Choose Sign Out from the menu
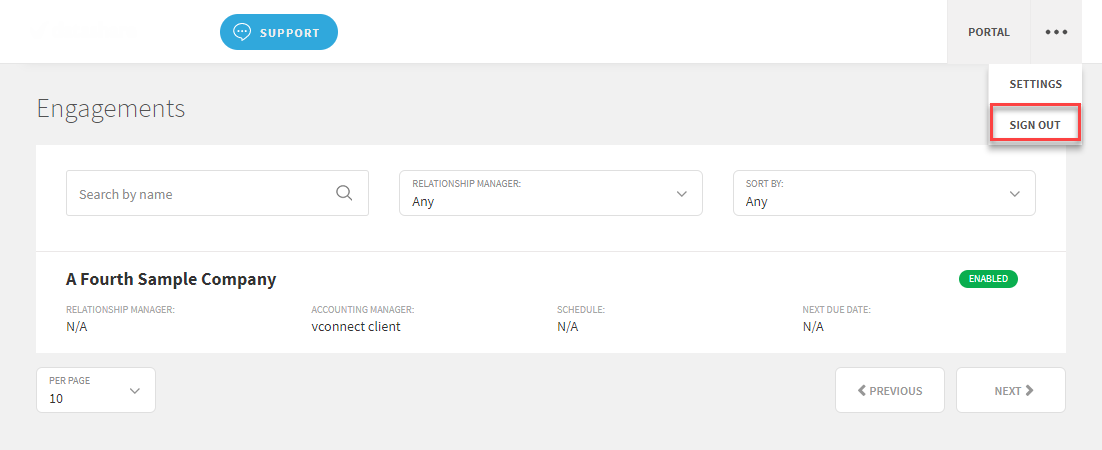 [x=1035, y=125]
